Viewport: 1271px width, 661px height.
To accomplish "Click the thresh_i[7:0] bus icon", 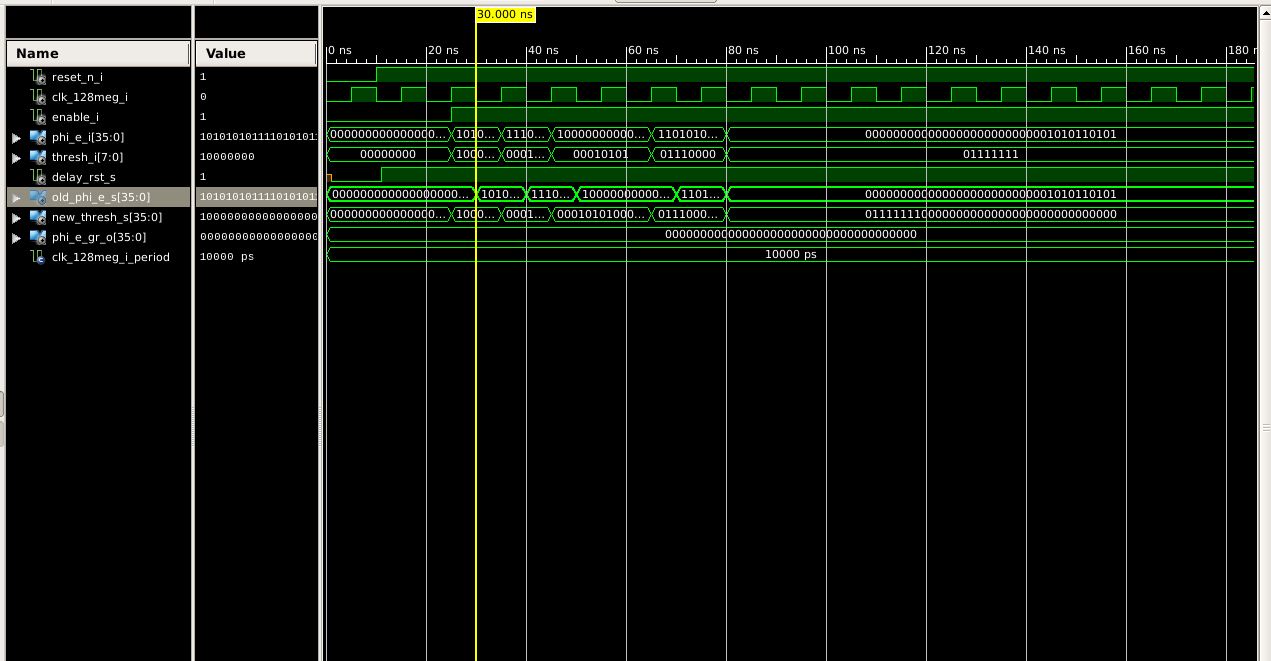I will point(38,157).
